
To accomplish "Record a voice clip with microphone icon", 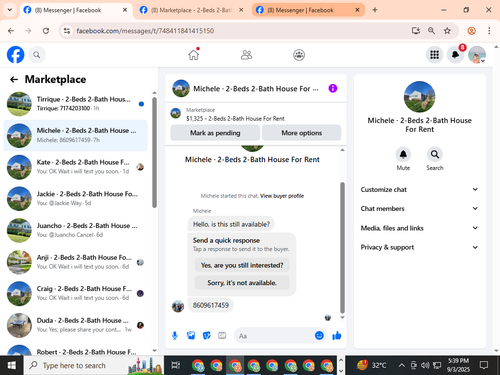I will [175, 336].
